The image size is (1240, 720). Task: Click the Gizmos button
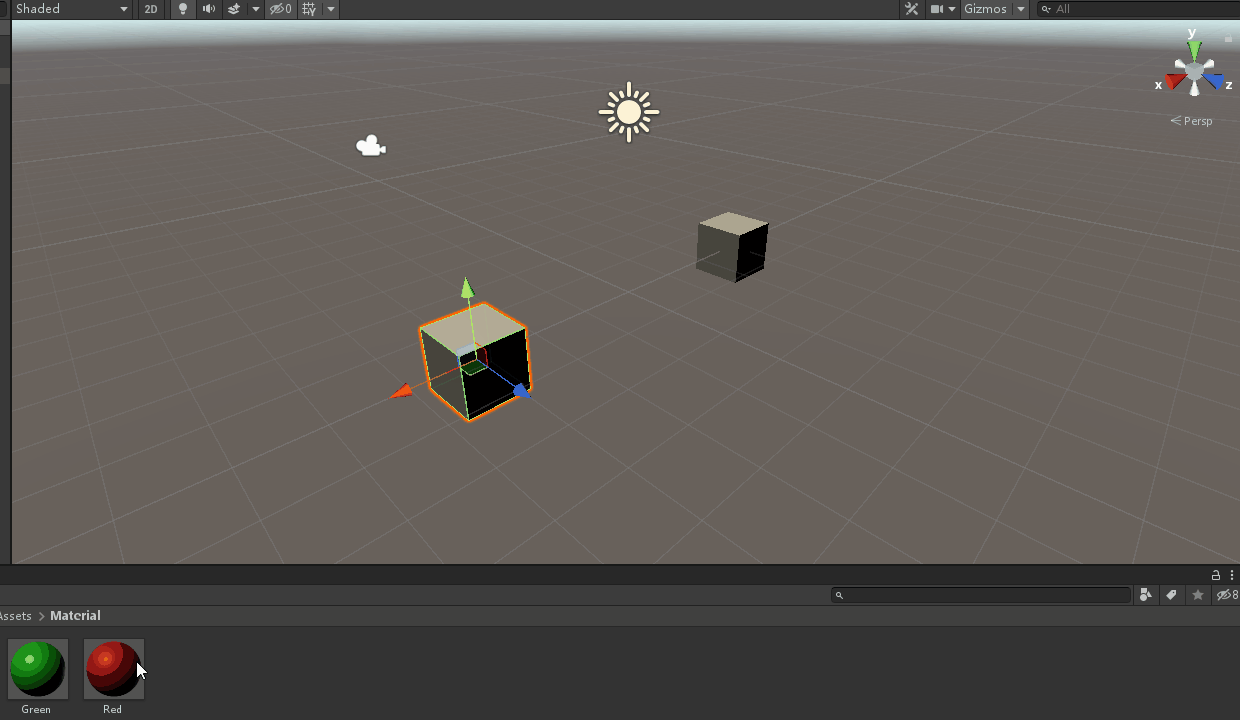point(985,9)
